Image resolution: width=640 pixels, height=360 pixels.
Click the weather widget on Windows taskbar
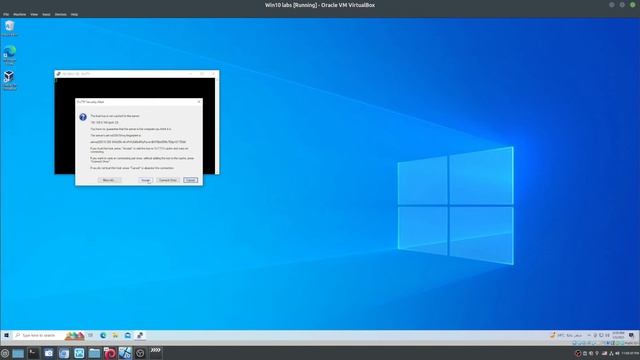pyautogui.click(x=566, y=335)
